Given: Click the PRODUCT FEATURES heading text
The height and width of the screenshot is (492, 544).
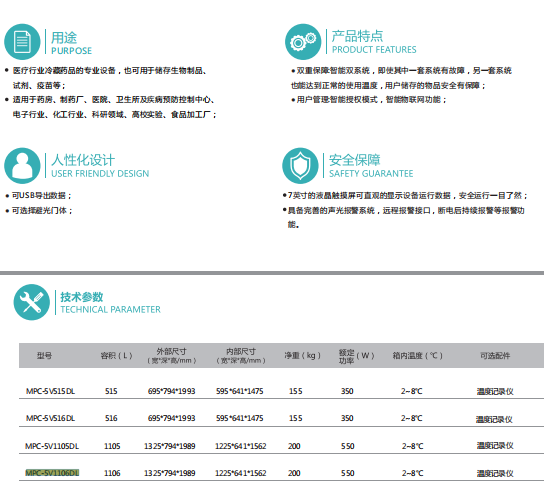Looking at the screenshot, I should point(374,50).
